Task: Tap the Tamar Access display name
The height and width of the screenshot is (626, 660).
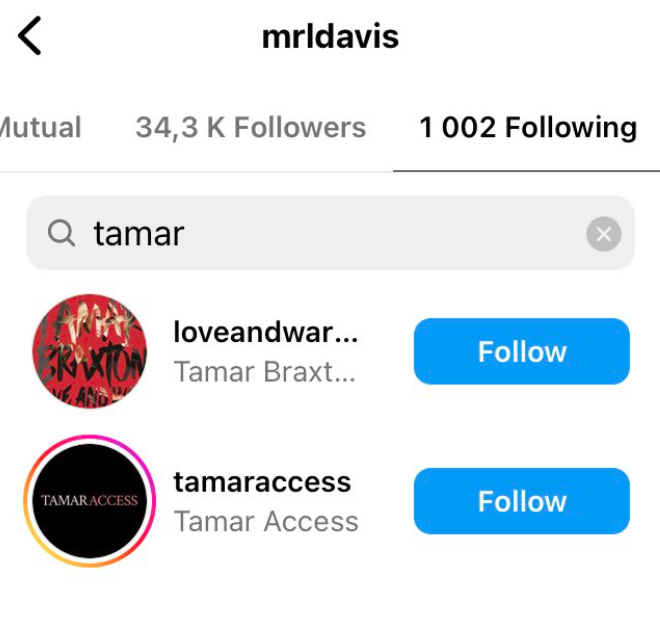Action: click(266, 522)
